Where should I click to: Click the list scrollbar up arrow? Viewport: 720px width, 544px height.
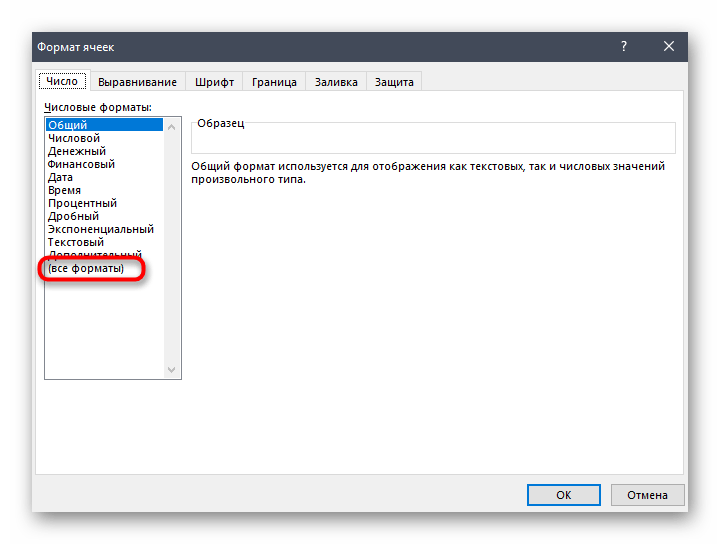pos(172,127)
